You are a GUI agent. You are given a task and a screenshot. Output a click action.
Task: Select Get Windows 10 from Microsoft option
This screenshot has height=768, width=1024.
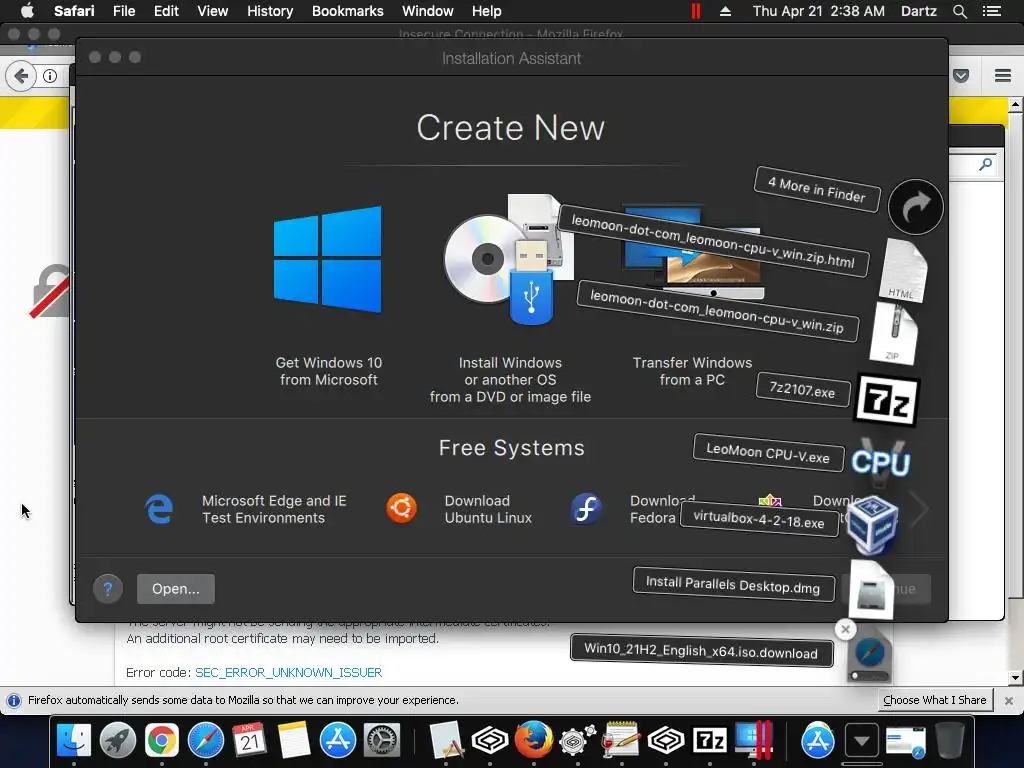pos(328,297)
